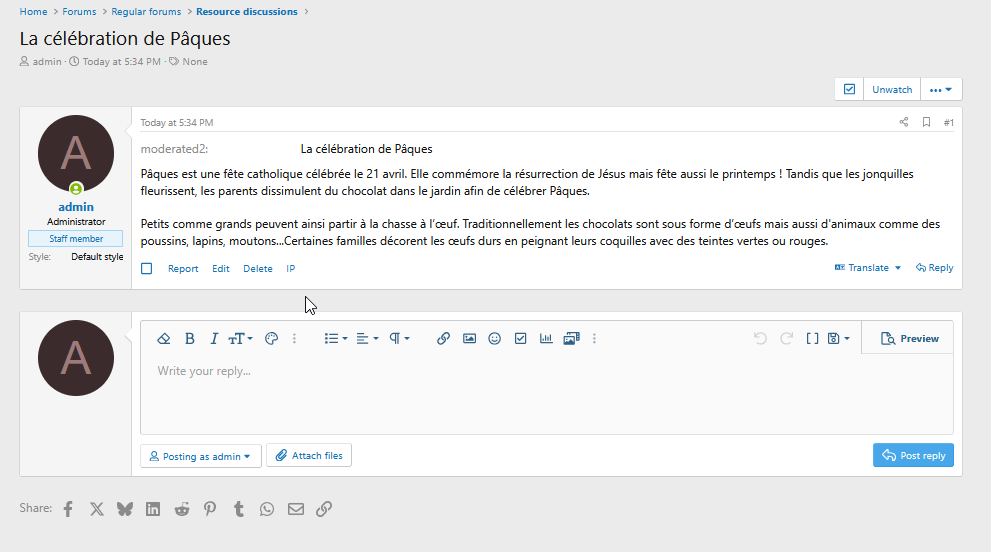Image resolution: width=991 pixels, height=552 pixels.
Task: Share thread on Pinterest
Action: point(210,509)
